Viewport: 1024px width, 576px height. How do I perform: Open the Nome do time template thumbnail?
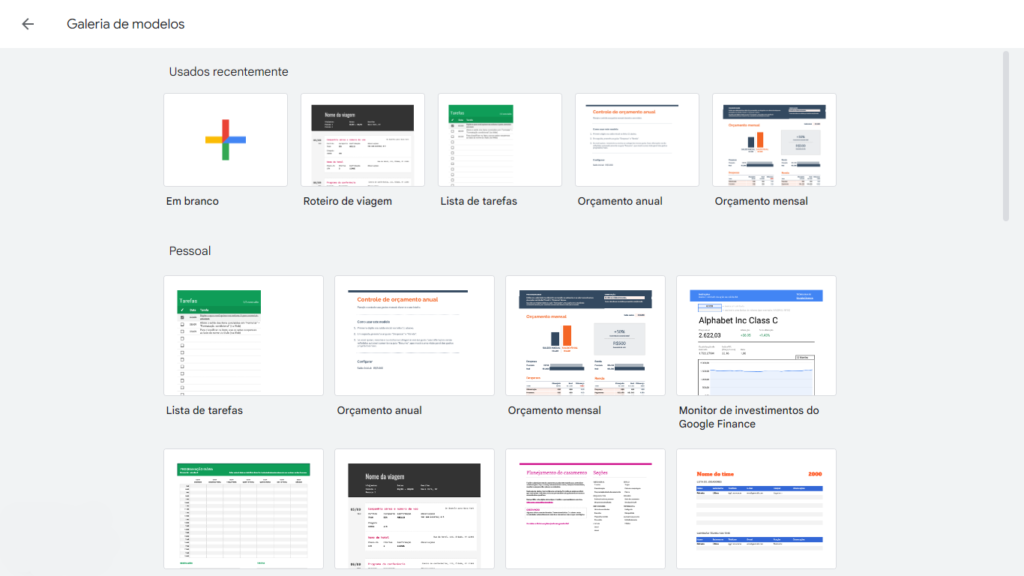[756, 509]
